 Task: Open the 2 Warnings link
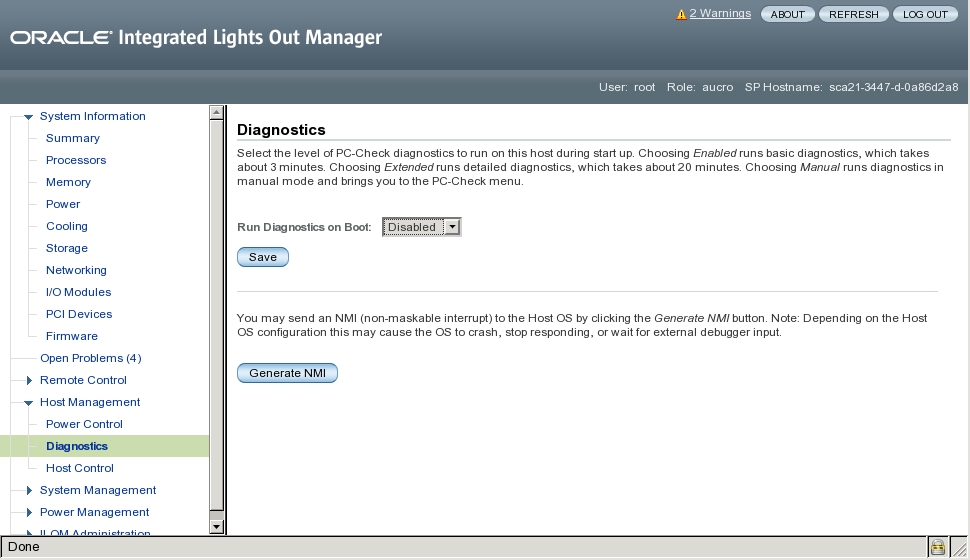(720, 14)
